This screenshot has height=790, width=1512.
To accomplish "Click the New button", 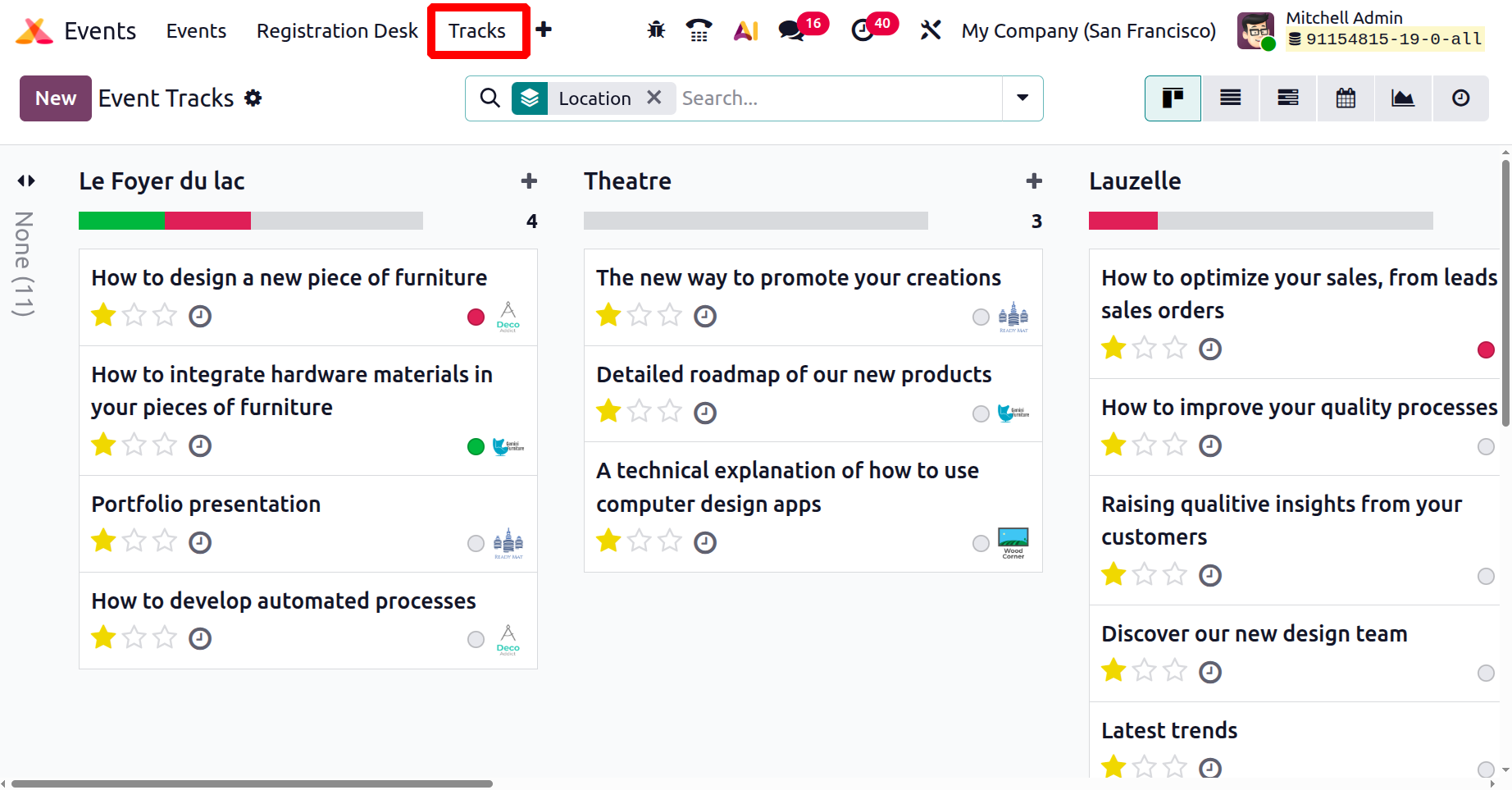I will 55,98.
